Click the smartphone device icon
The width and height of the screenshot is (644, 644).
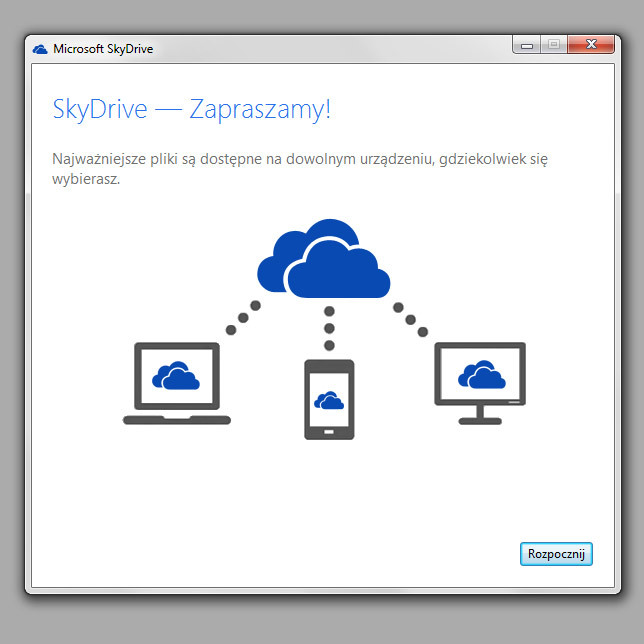point(329,400)
